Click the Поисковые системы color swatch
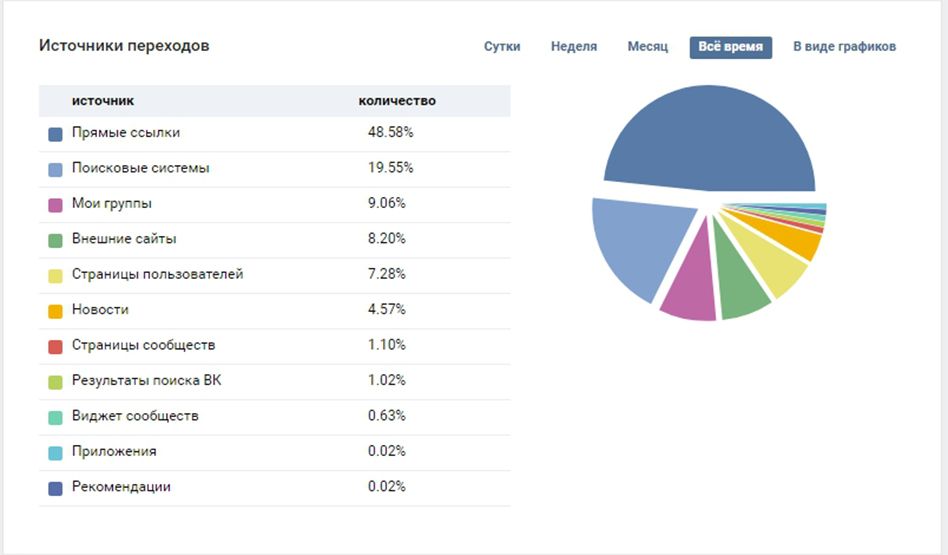The image size is (948, 555). (x=56, y=169)
